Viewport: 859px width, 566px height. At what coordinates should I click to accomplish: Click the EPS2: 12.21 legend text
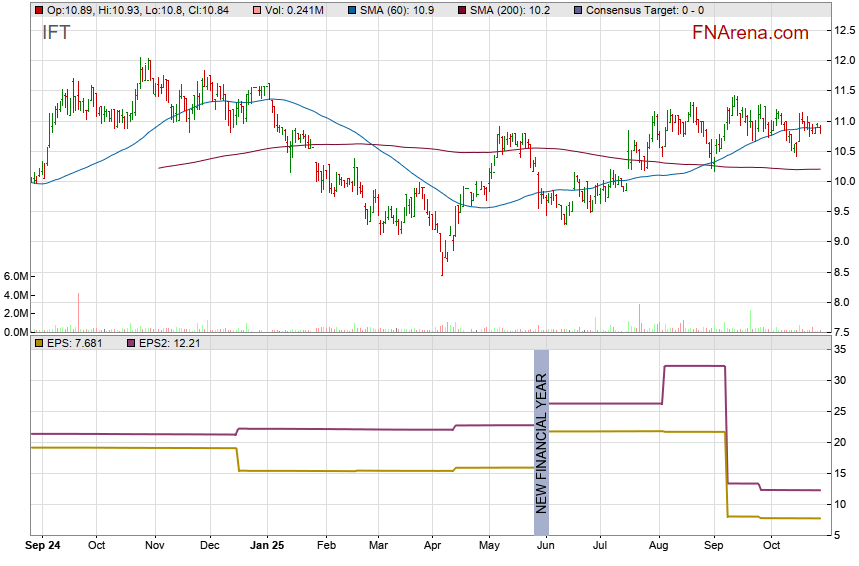click(x=174, y=343)
